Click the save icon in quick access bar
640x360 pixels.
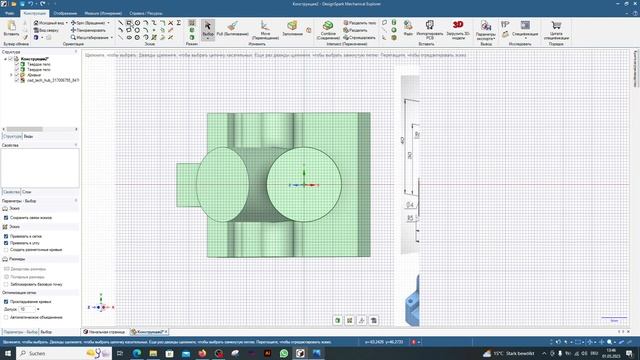[x=22, y=4]
